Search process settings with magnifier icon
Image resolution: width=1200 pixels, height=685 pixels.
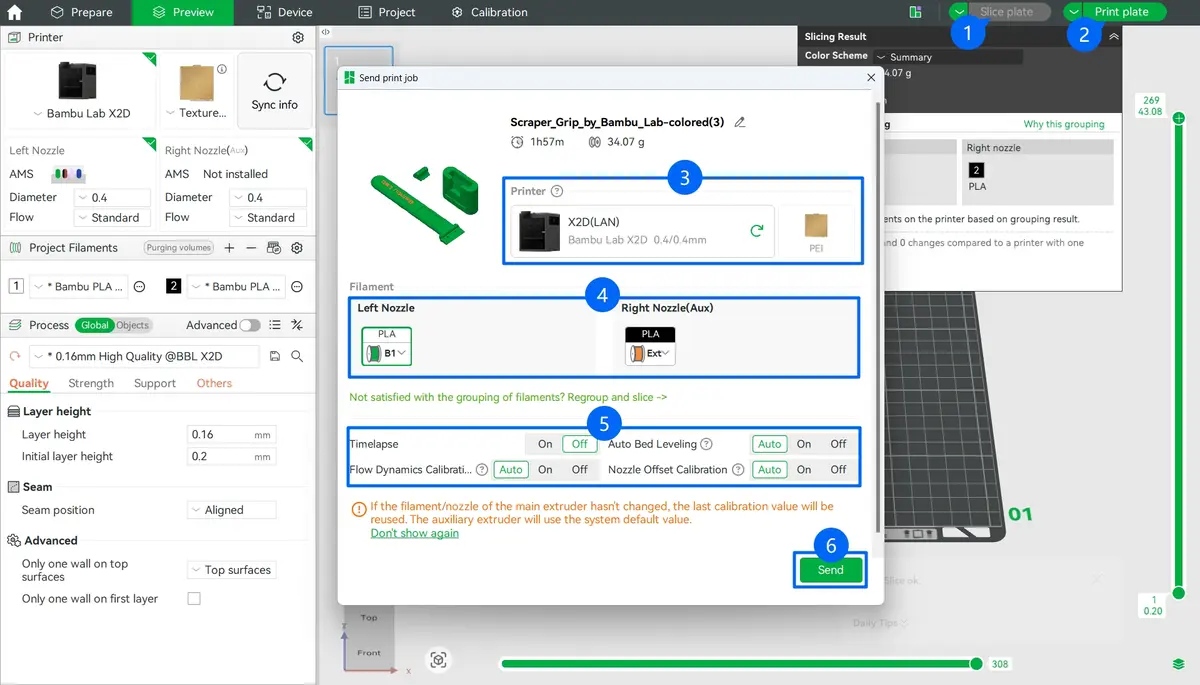tap(297, 356)
